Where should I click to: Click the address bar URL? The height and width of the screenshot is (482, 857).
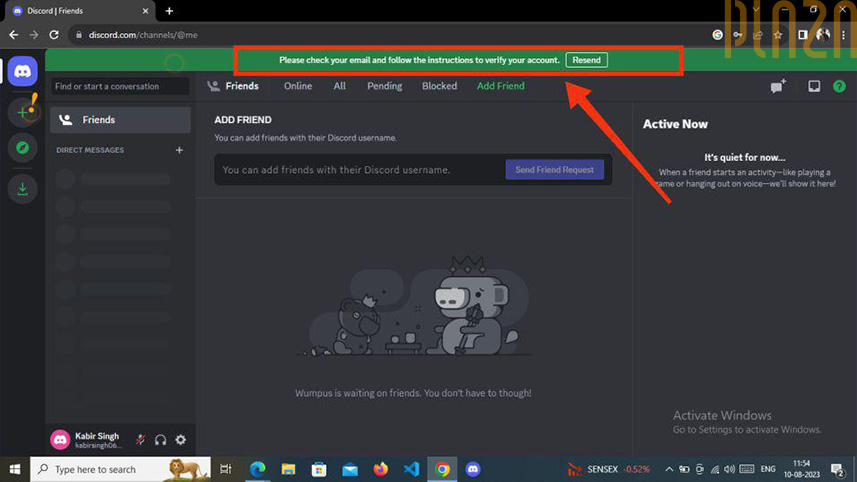tap(143, 35)
